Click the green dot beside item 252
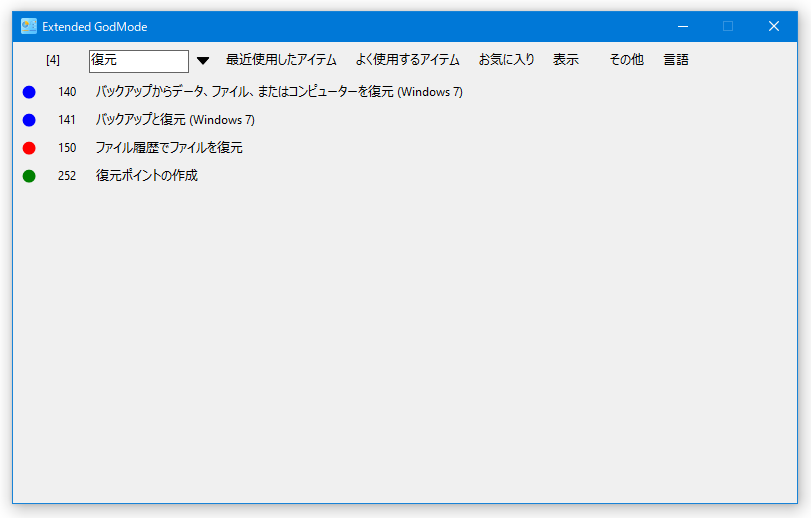The image size is (811, 518). pos(29,176)
